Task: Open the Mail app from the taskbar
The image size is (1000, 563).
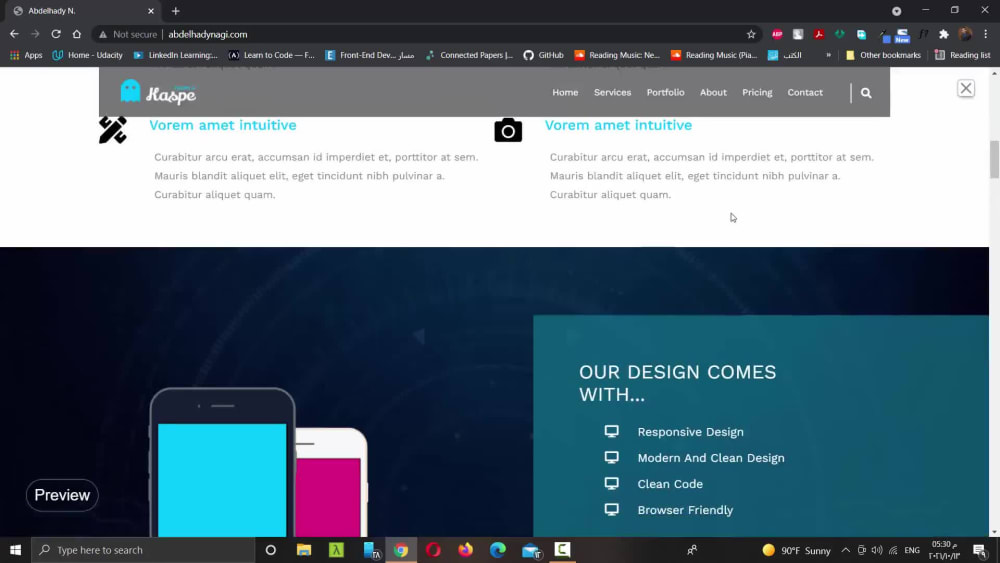Action: [x=531, y=550]
